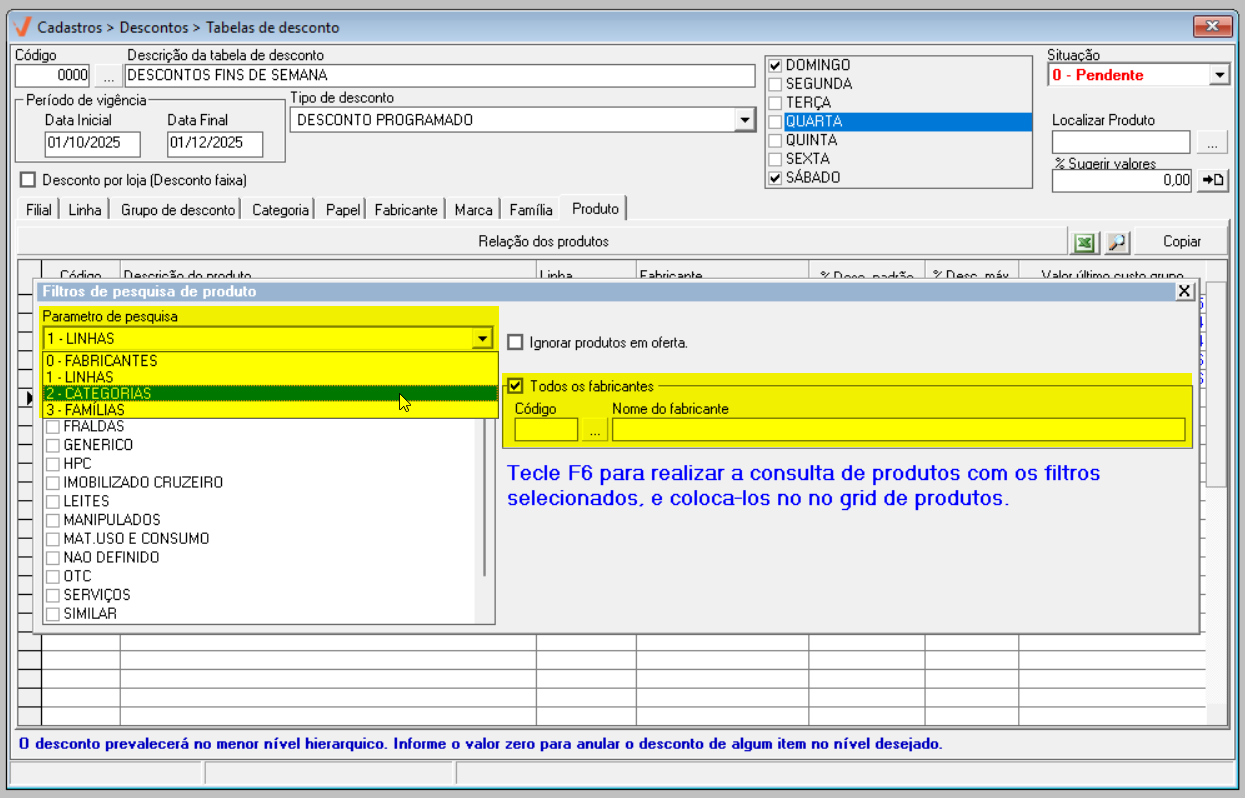Click ellipsis button beside Código field

pos(108,75)
